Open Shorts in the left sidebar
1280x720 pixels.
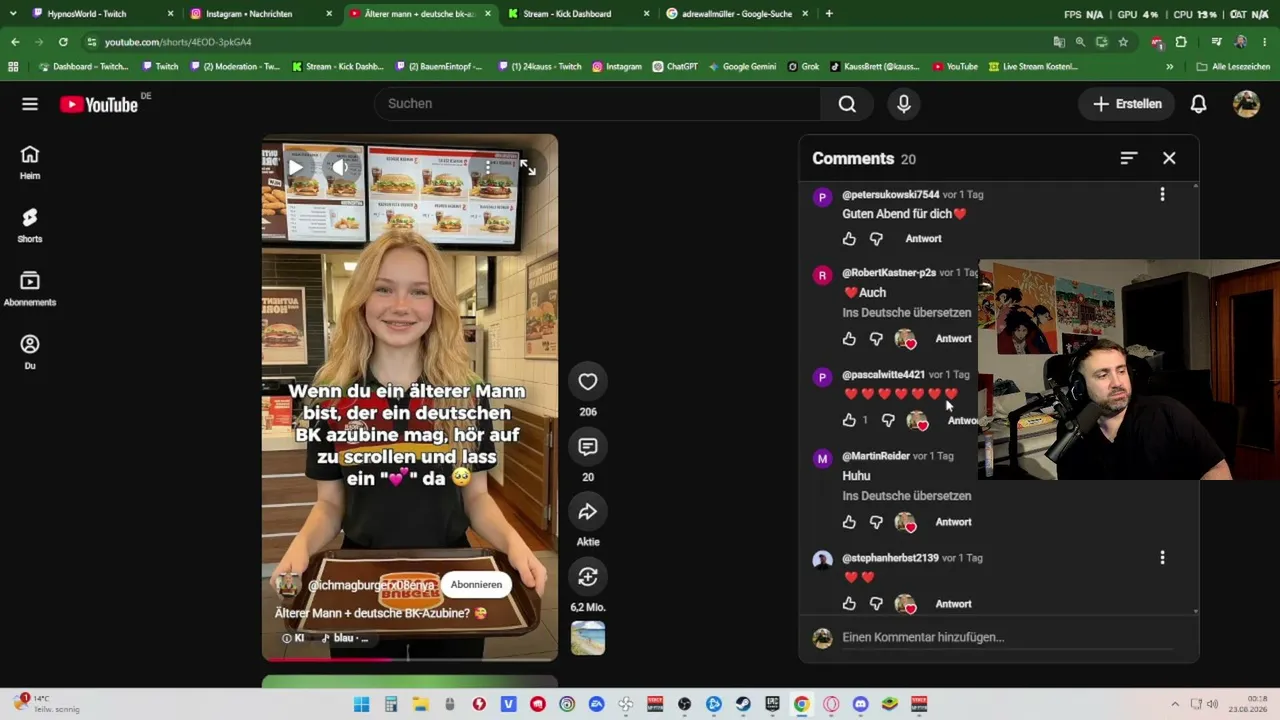[30, 226]
